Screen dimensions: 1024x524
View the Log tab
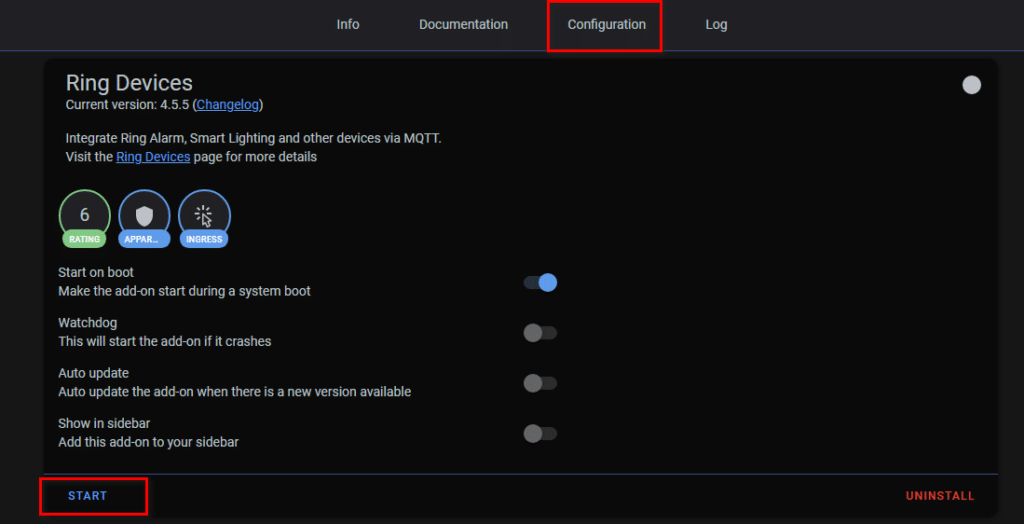pos(716,25)
